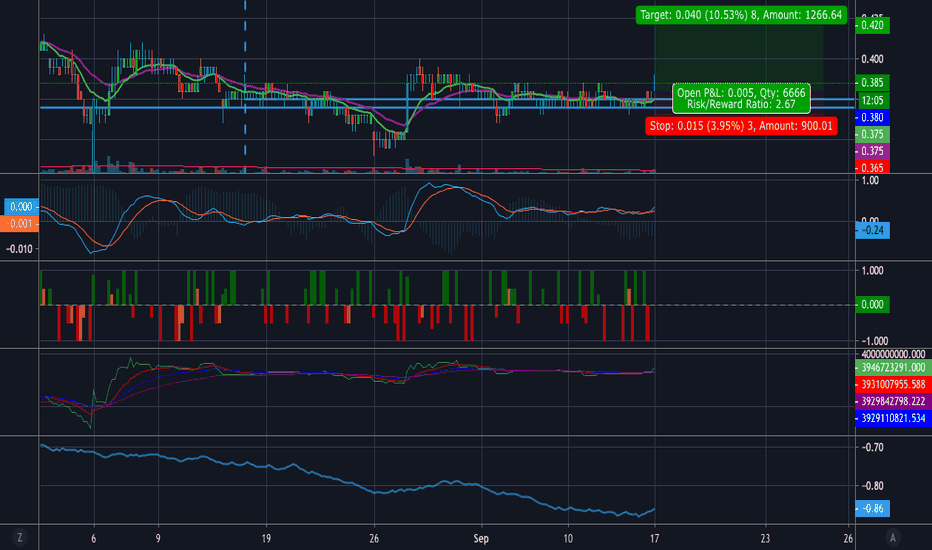This screenshot has width=932, height=550.
Task: Click the 12:05 countdown price label
Action: [x=872, y=100]
